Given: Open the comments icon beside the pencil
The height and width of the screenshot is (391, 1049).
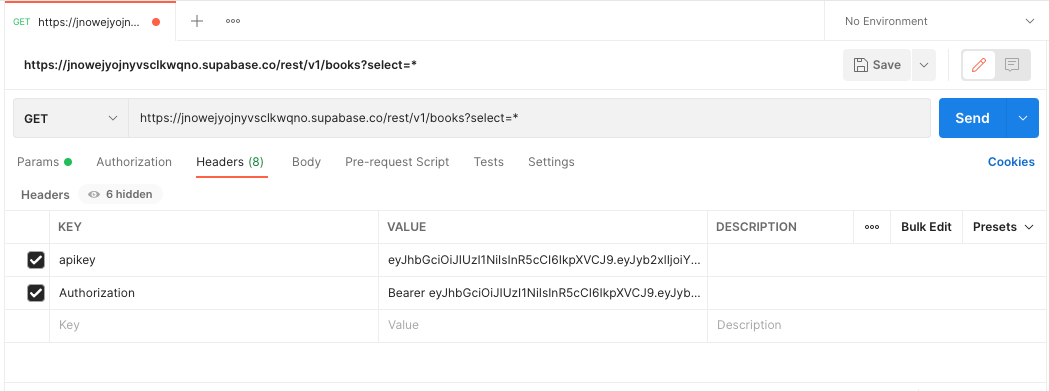Looking at the screenshot, I should click(x=1012, y=65).
